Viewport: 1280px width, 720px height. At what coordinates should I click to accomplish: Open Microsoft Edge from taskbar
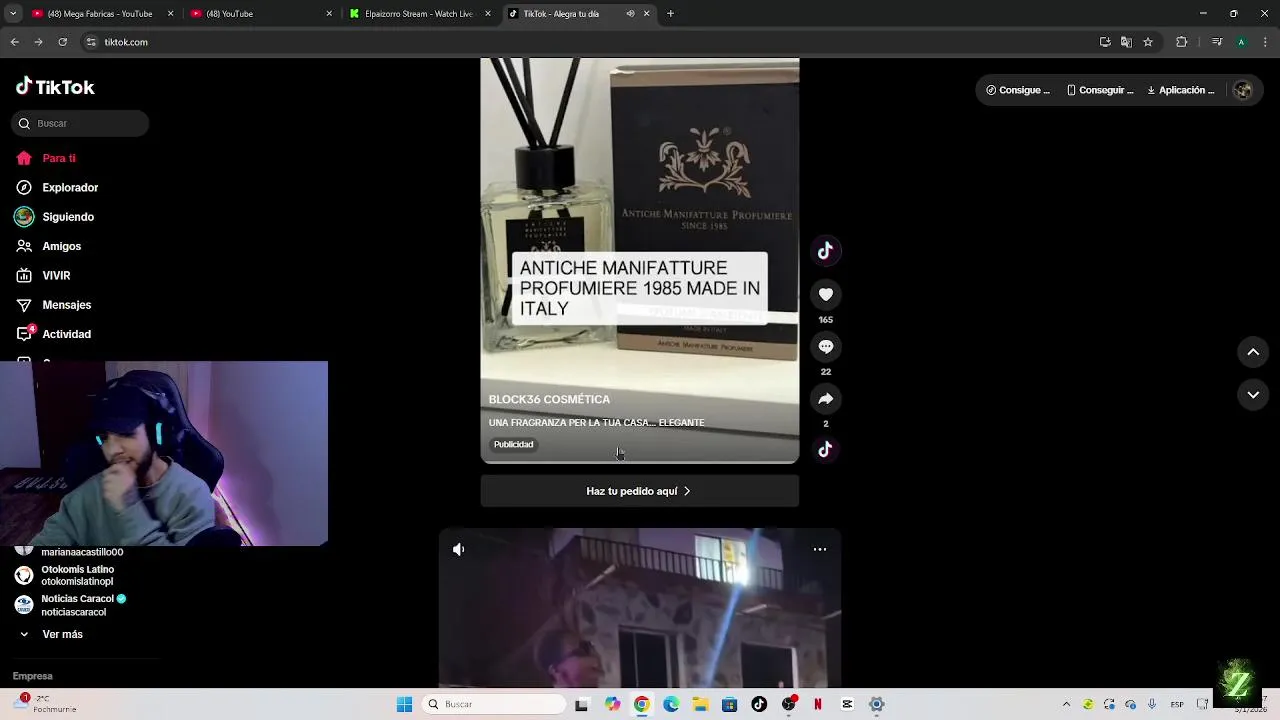(671, 704)
